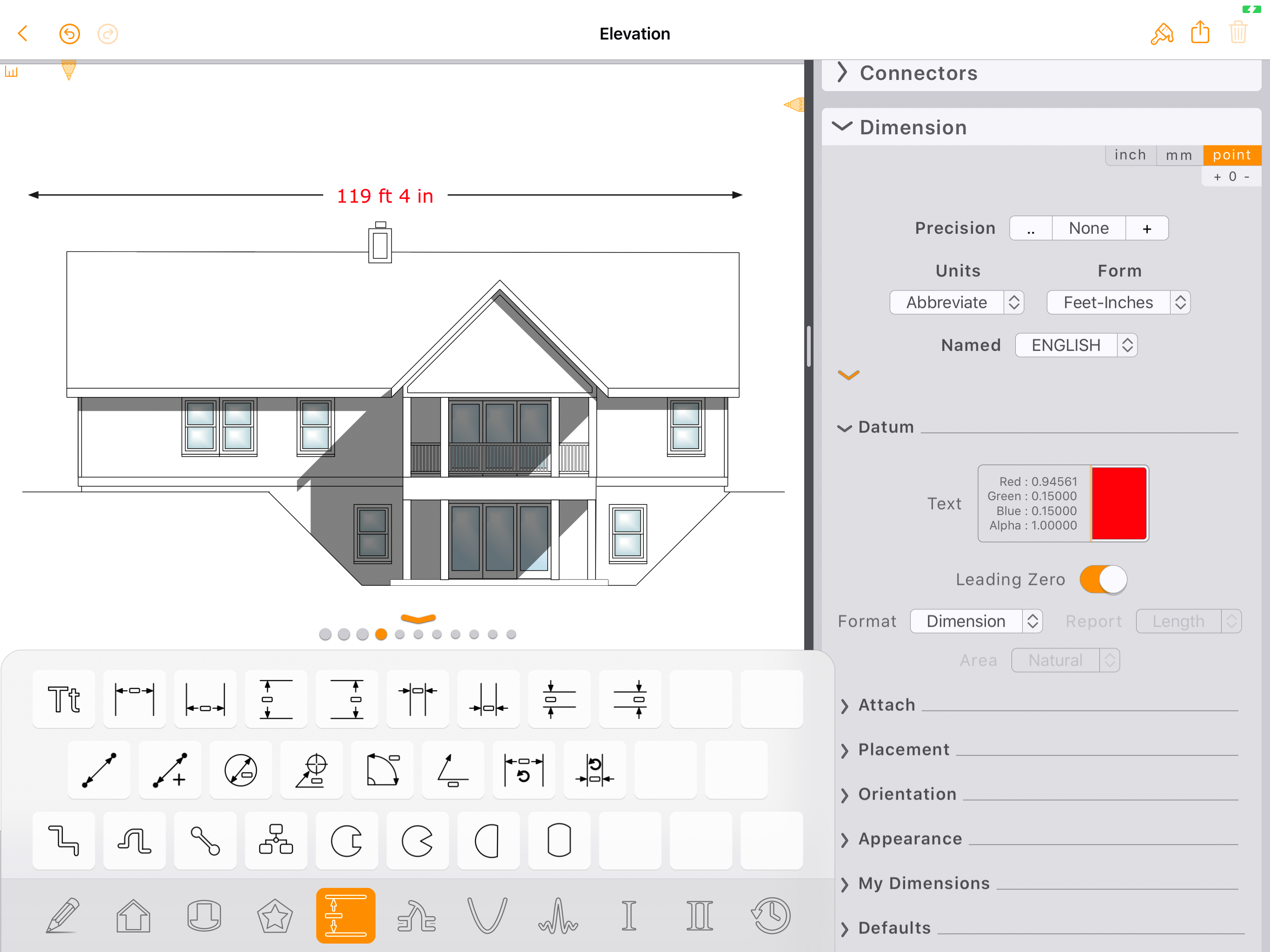
Task: Switch units to mm
Action: pyautogui.click(x=1179, y=155)
